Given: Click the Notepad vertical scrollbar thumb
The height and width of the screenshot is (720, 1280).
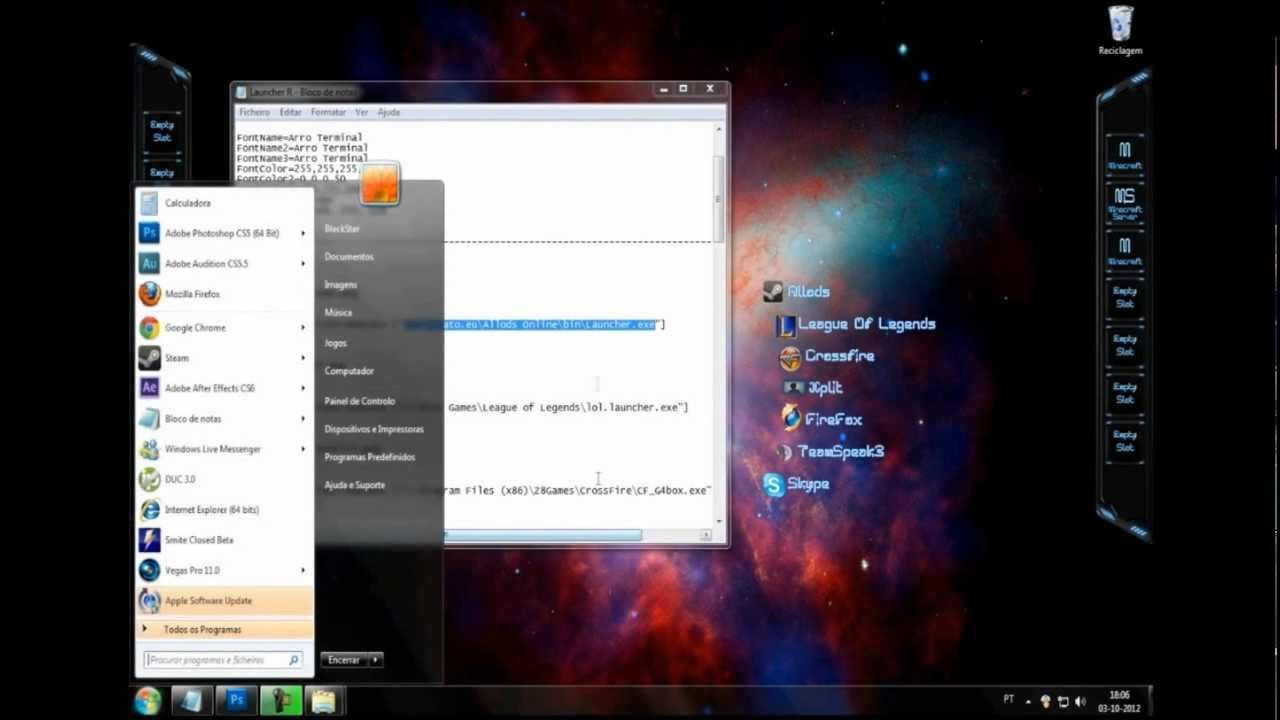Looking at the screenshot, I should [x=718, y=198].
